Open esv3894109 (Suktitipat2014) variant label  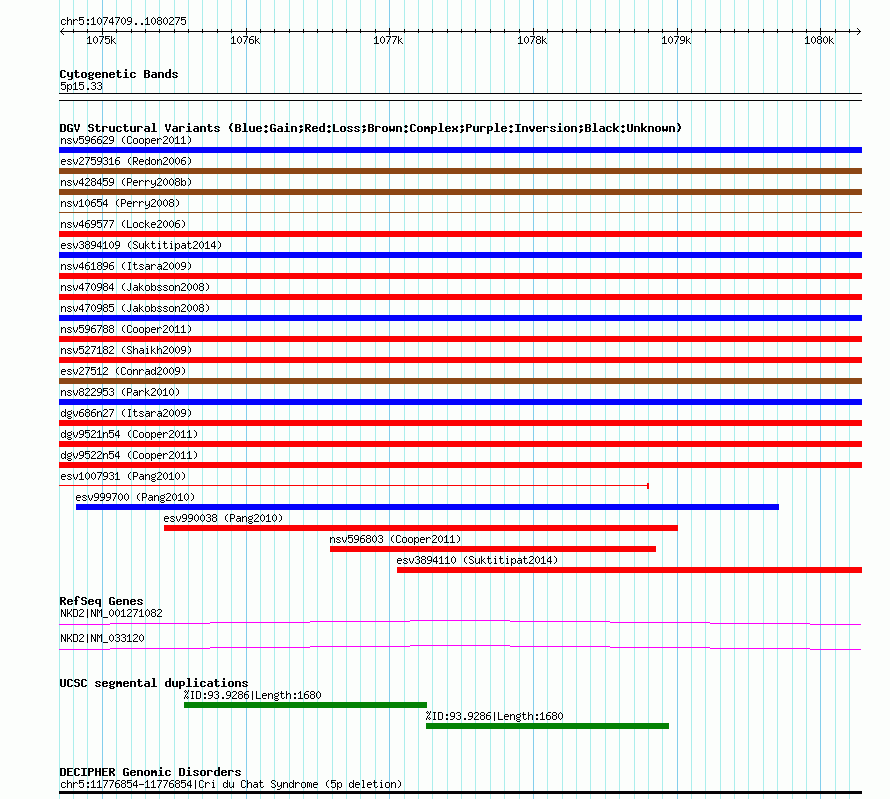(x=141, y=245)
